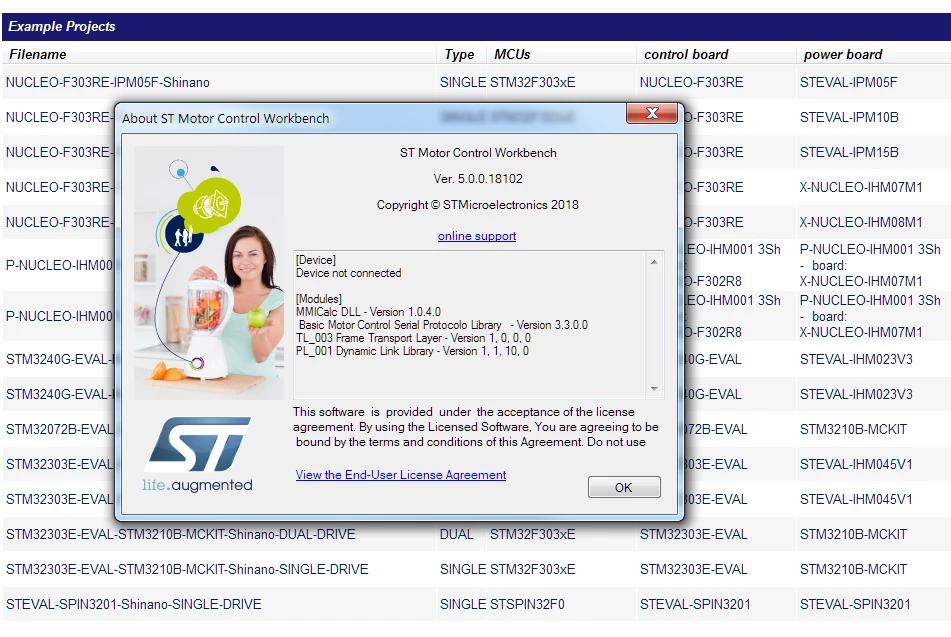Click the scroll up arrow in modules textbox
951x637 pixels.
point(654,262)
